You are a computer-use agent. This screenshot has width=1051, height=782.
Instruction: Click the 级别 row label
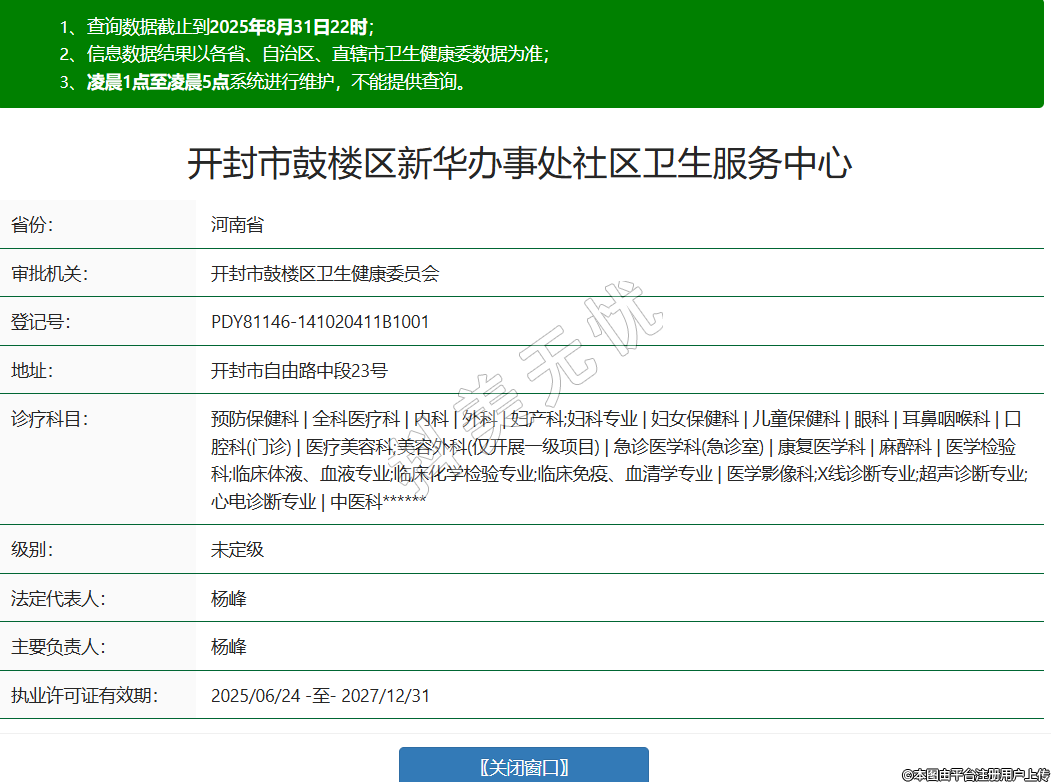coord(31,550)
